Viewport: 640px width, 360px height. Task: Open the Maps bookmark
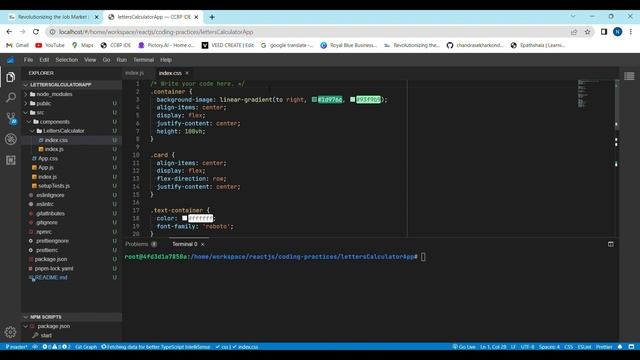pos(82,45)
